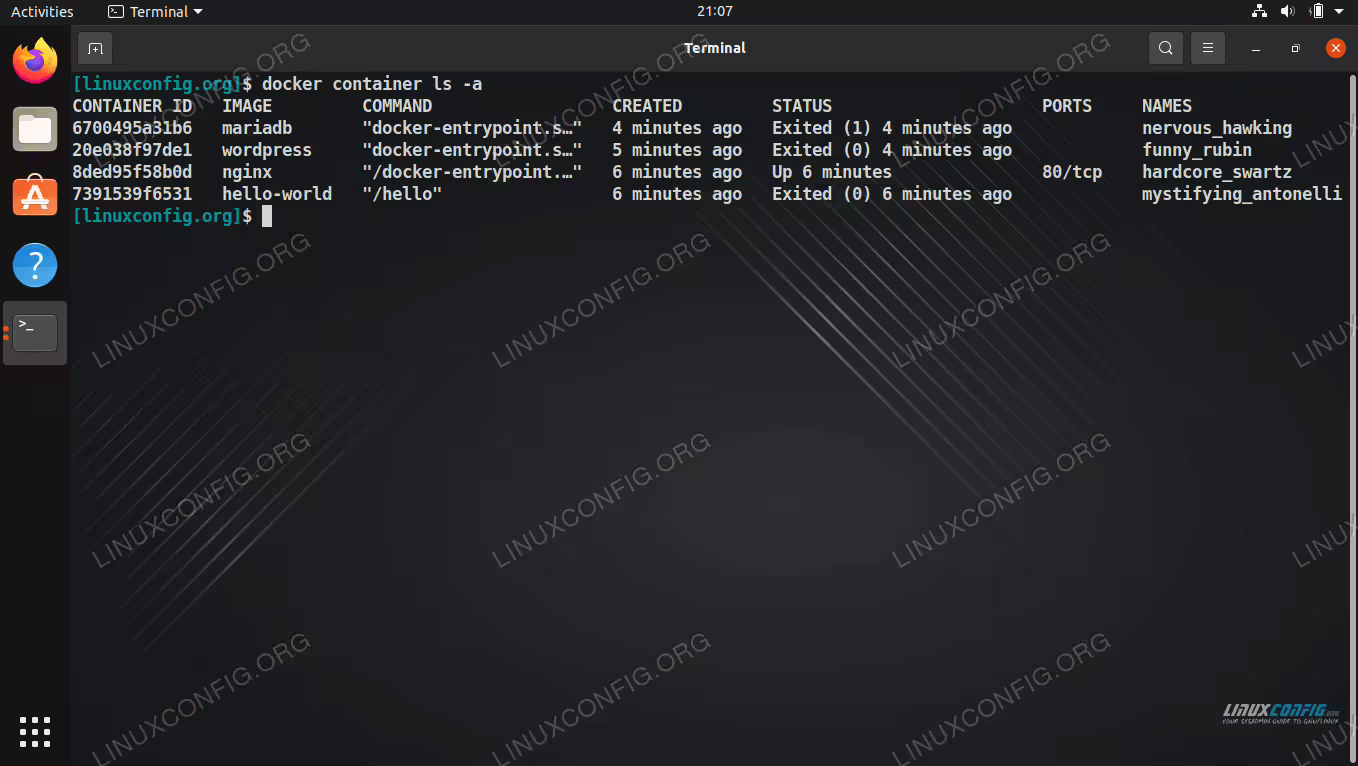This screenshot has height=766, width=1358.
Task: Click the Terminal window title
Action: pyautogui.click(x=715, y=48)
